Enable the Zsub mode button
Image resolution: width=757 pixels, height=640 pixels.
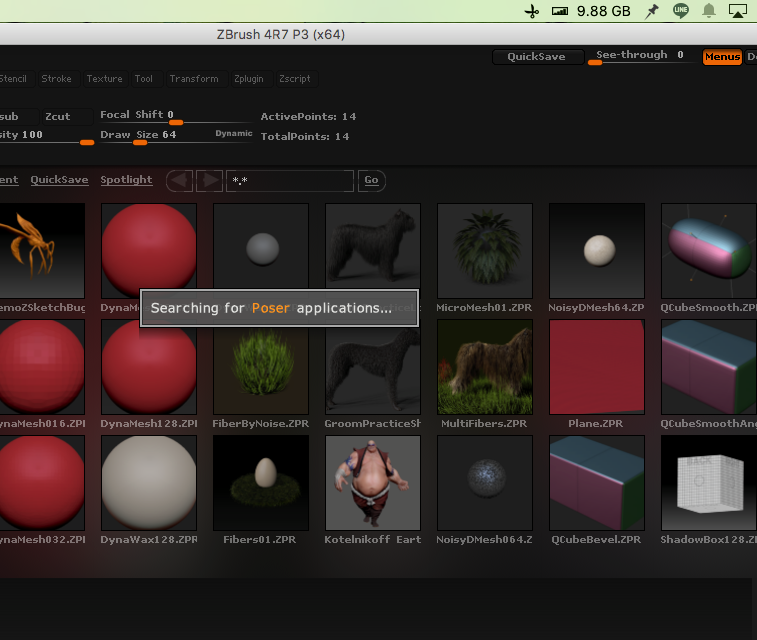point(18,116)
